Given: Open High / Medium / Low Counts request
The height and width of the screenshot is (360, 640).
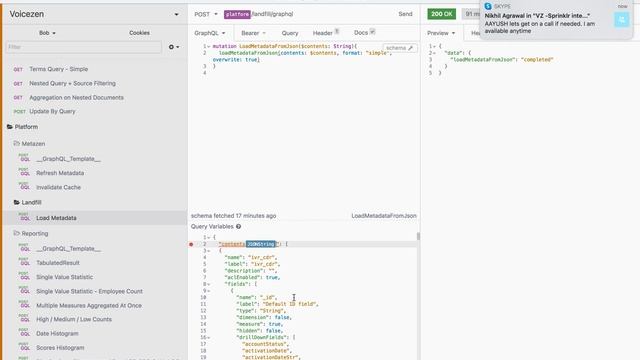Looking at the screenshot, I should pyautogui.click(x=74, y=319).
